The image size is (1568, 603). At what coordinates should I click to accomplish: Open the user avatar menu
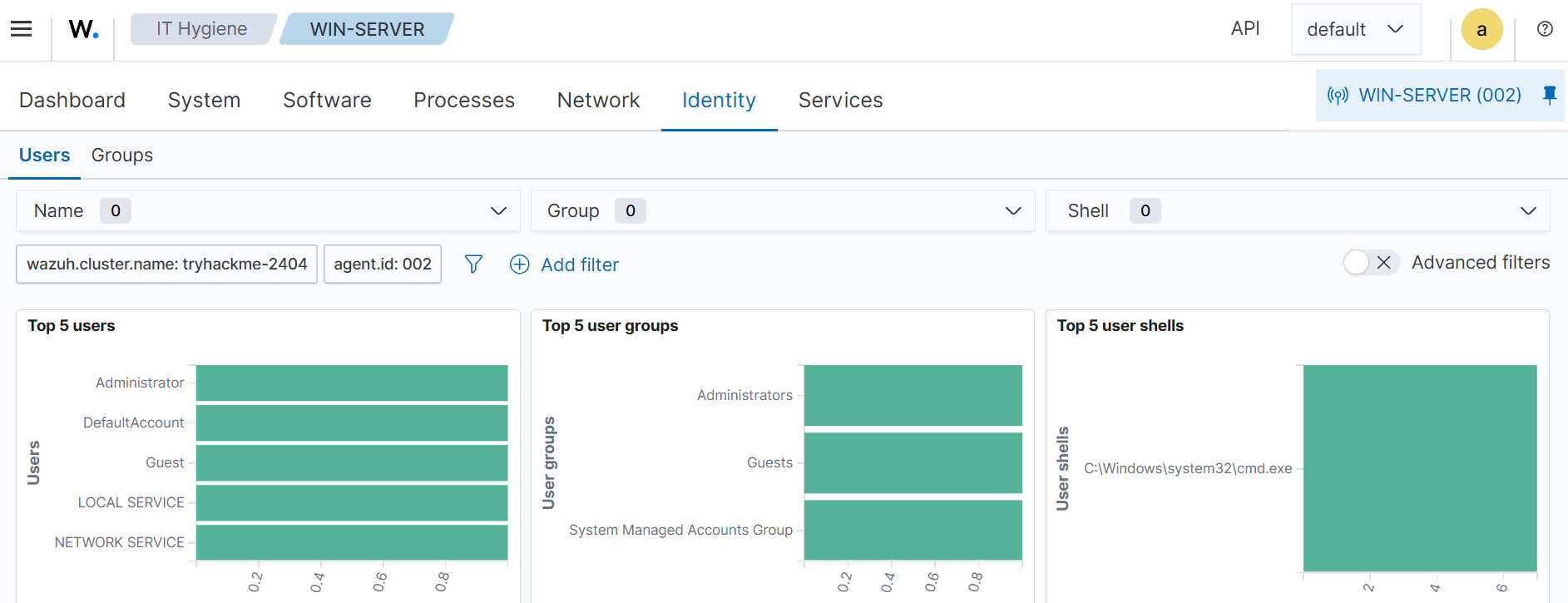1481,29
